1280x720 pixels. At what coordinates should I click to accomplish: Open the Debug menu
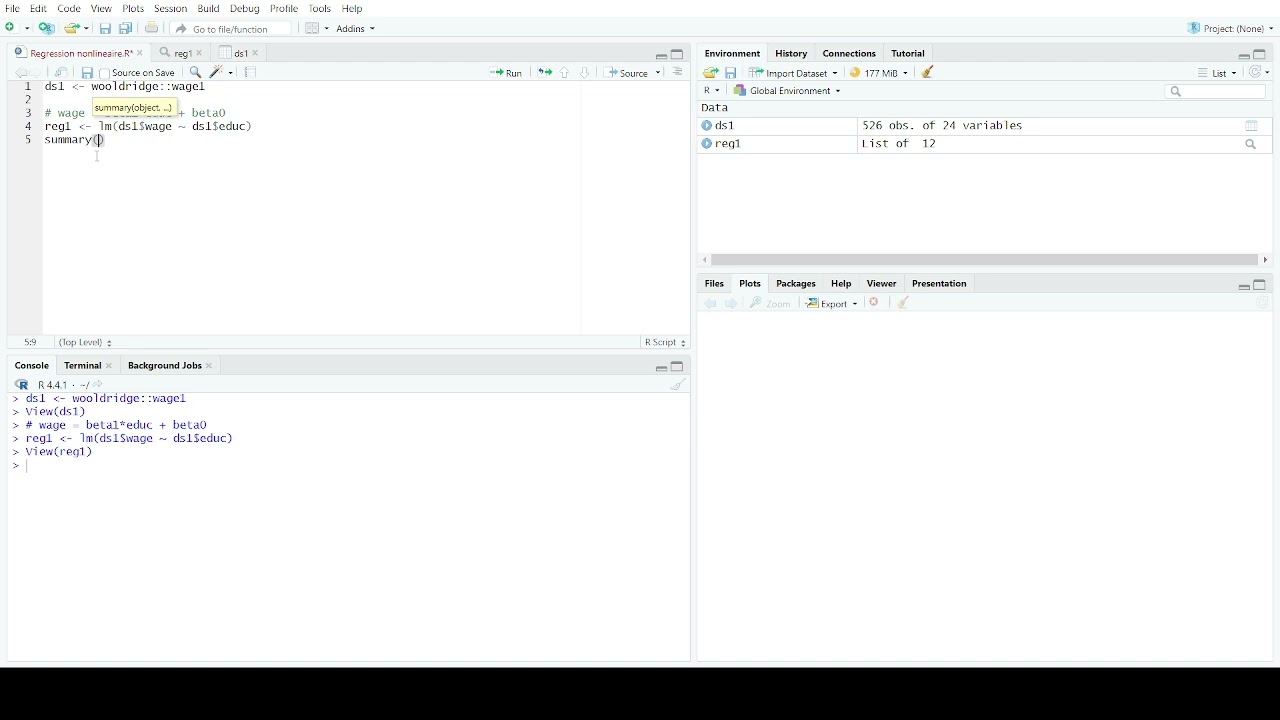pyautogui.click(x=246, y=9)
